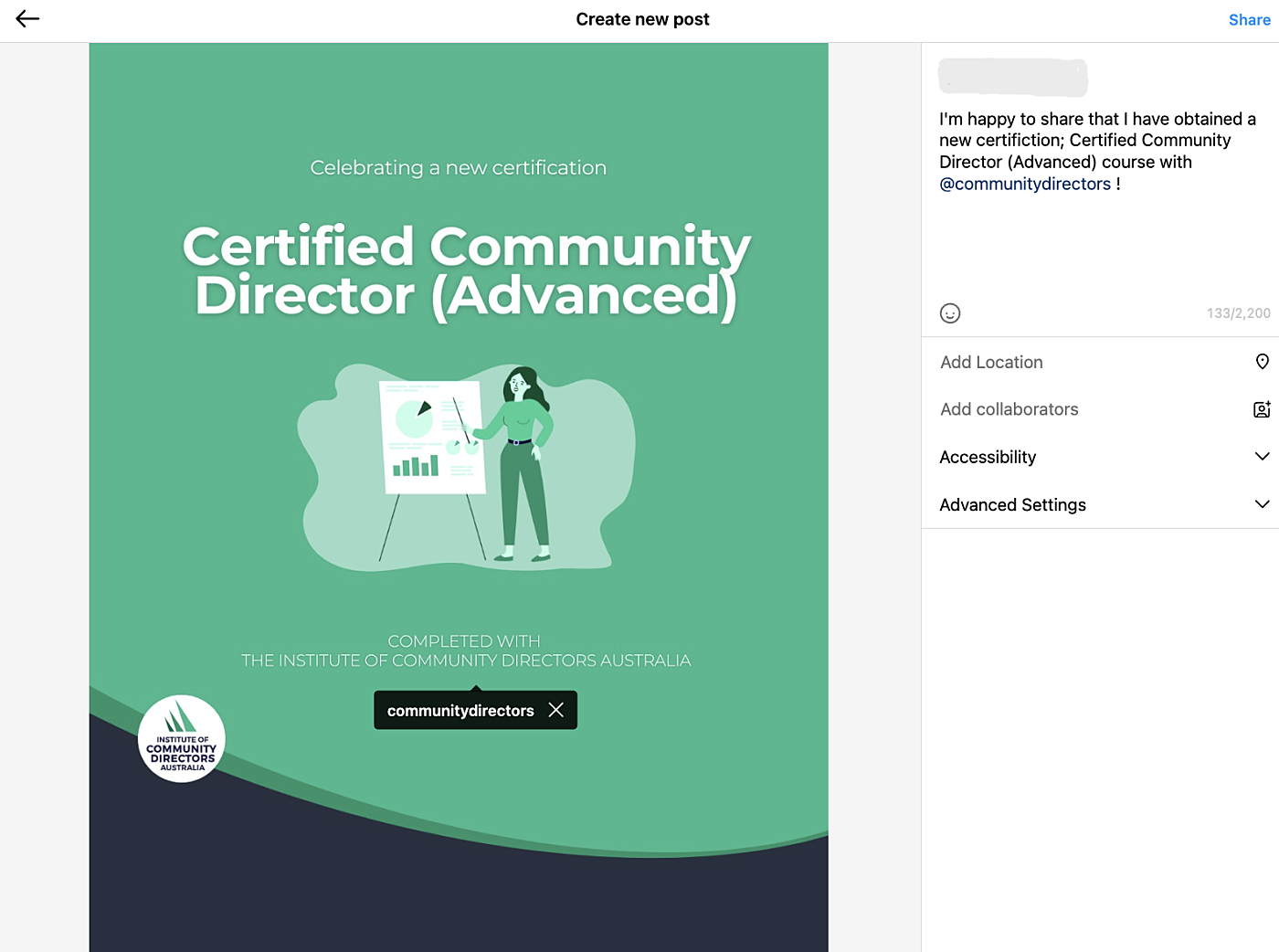Click the Certified Community Director (Advanced) heading
This screenshot has height=952, width=1279.
pos(466,271)
